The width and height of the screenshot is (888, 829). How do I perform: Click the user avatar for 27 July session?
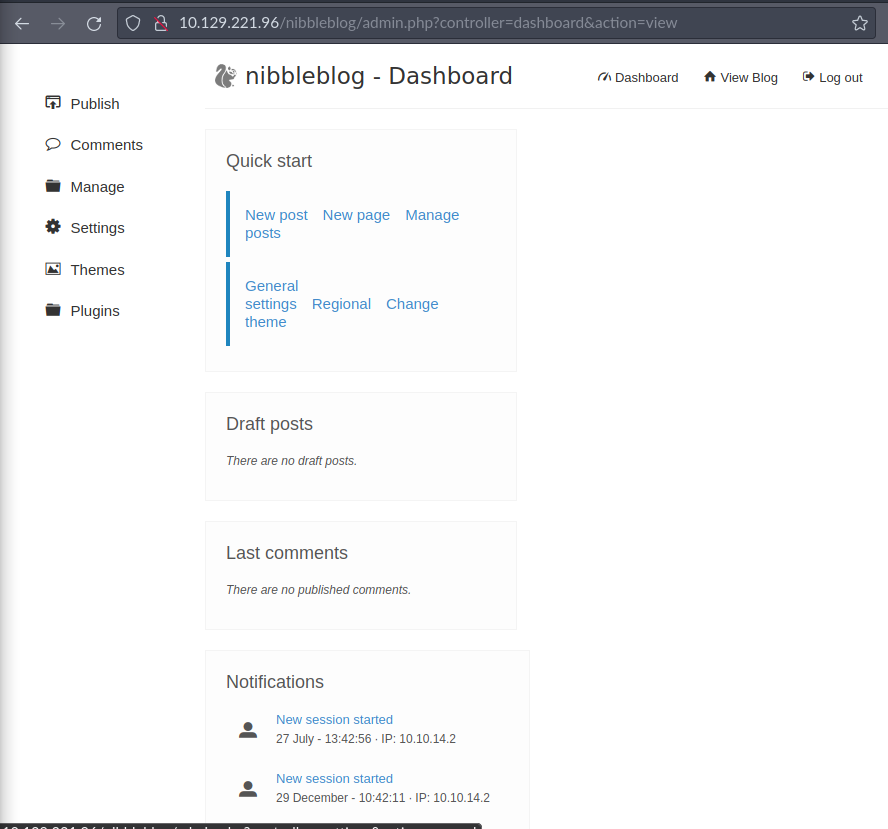click(x=247, y=729)
